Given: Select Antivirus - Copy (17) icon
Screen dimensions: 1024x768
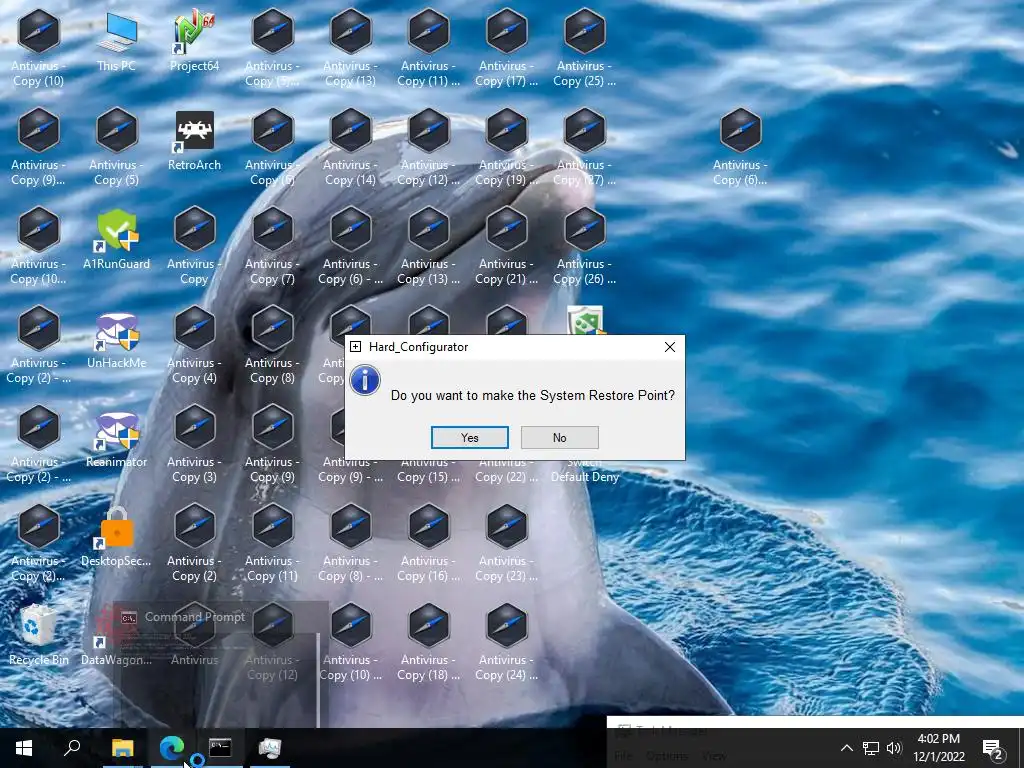Looking at the screenshot, I should 506,50.
